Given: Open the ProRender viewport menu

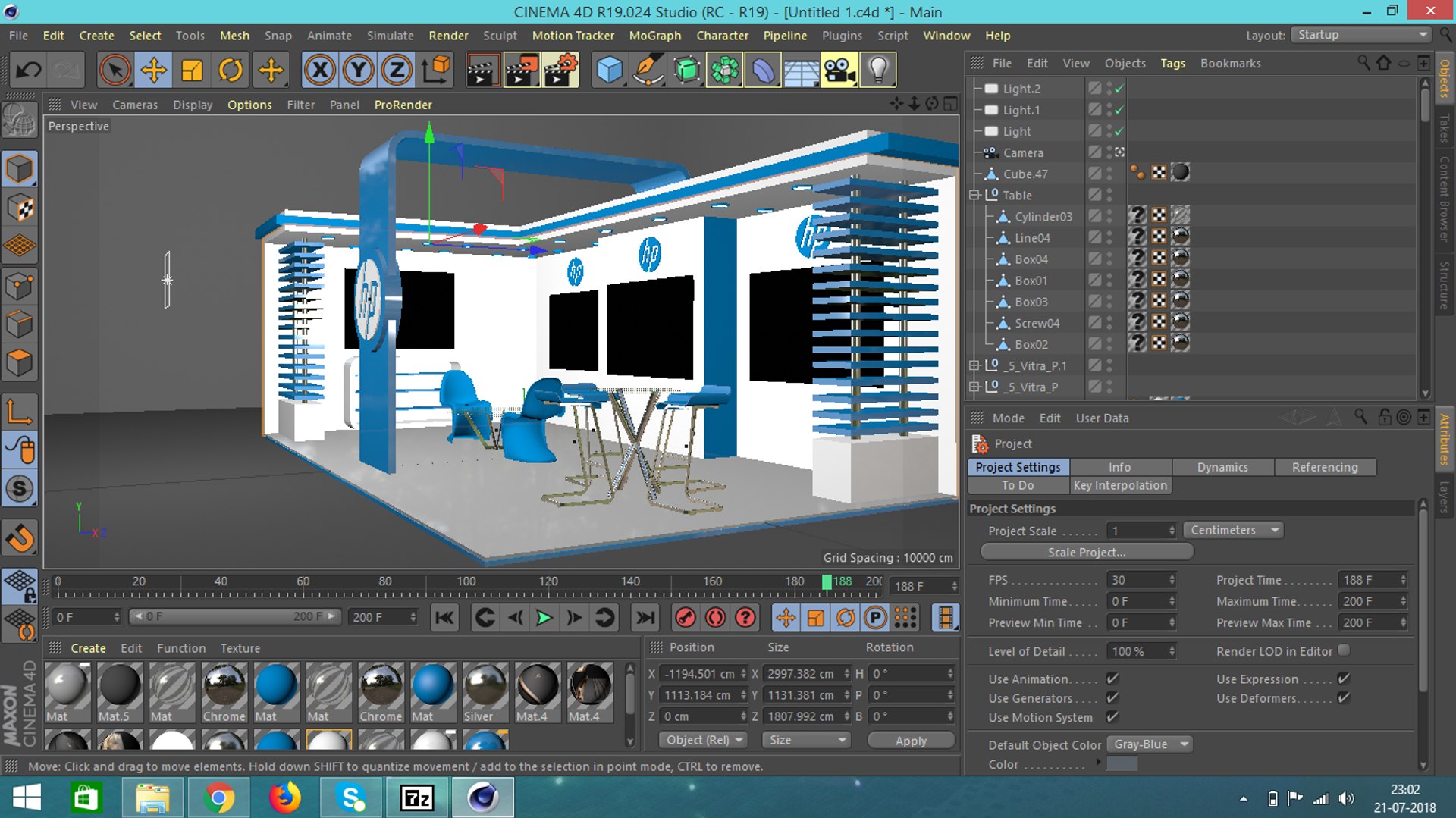Looking at the screenshot, I should (x=403, y=105).
